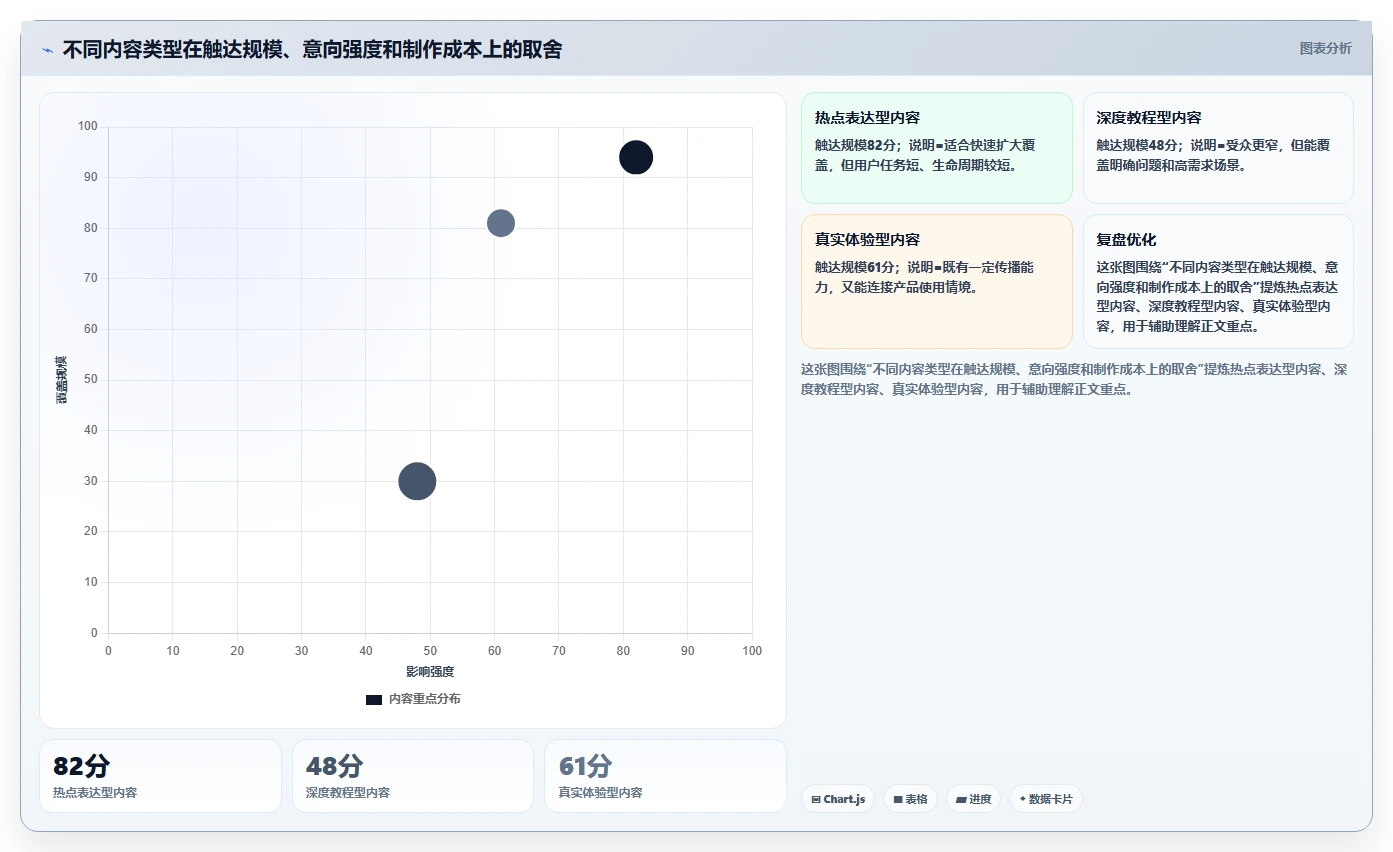The width and height of the screenshot is (1393, 852).
Task: Click the Chart.js tag chip
Action: [838, 799]
